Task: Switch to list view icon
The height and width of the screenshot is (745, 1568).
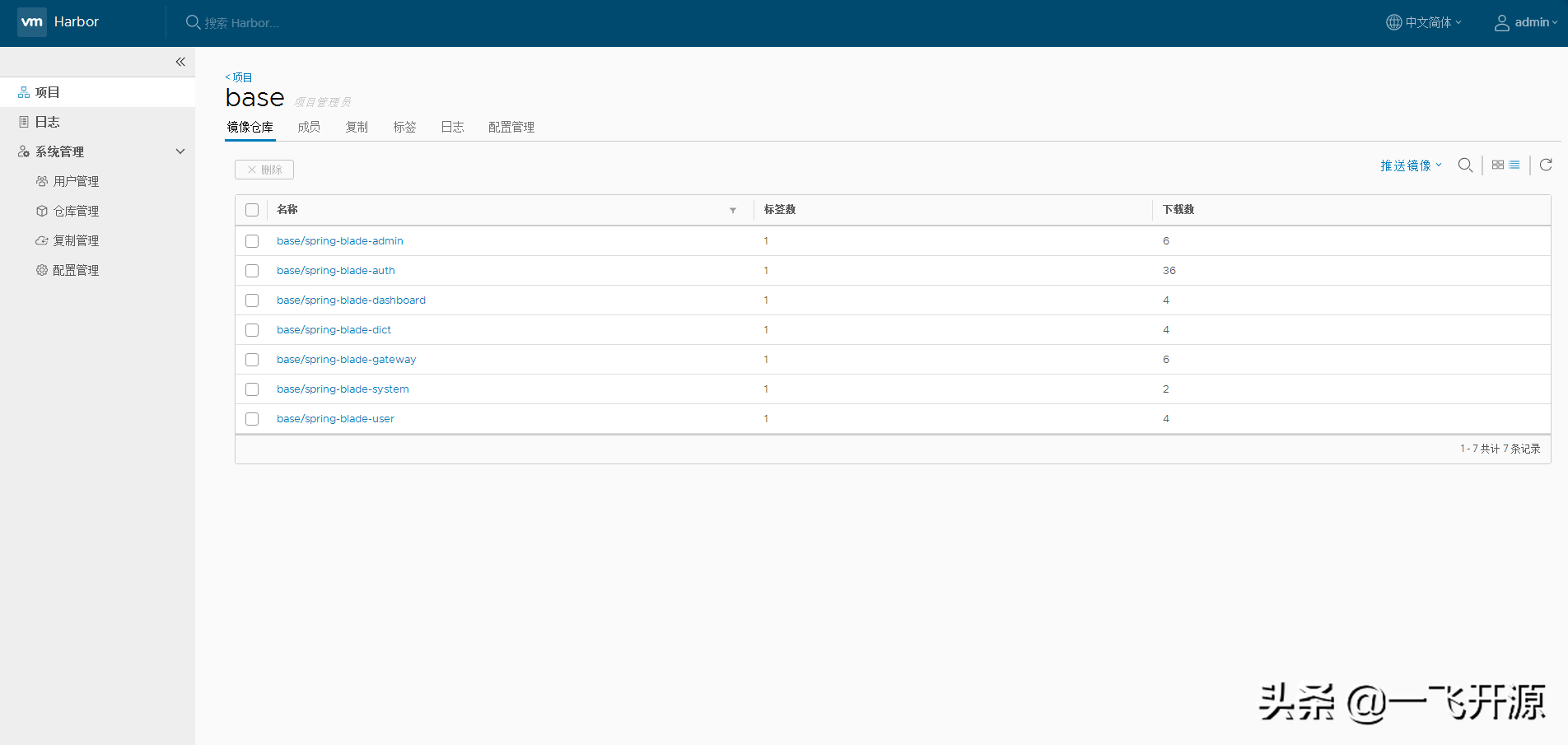Action: 1514,165
